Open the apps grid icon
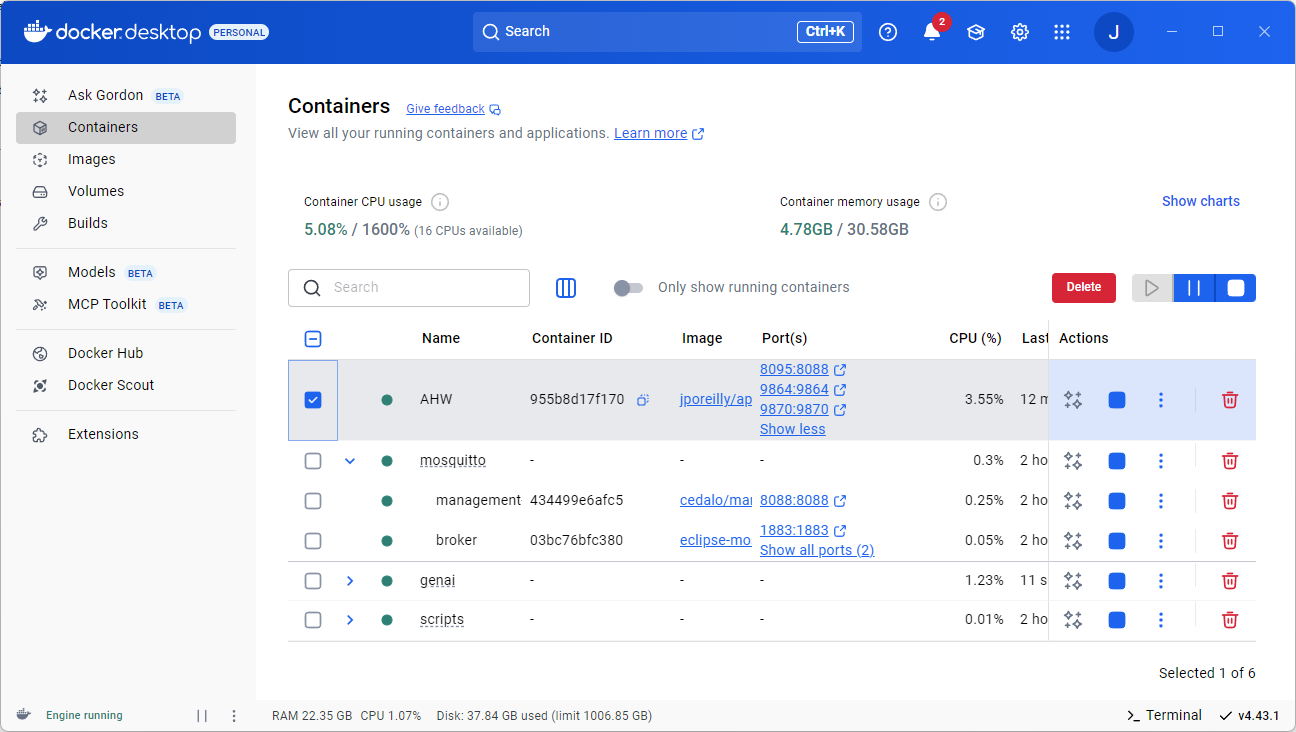Viewport: 1296px width, 732px height. point(1062,32)
